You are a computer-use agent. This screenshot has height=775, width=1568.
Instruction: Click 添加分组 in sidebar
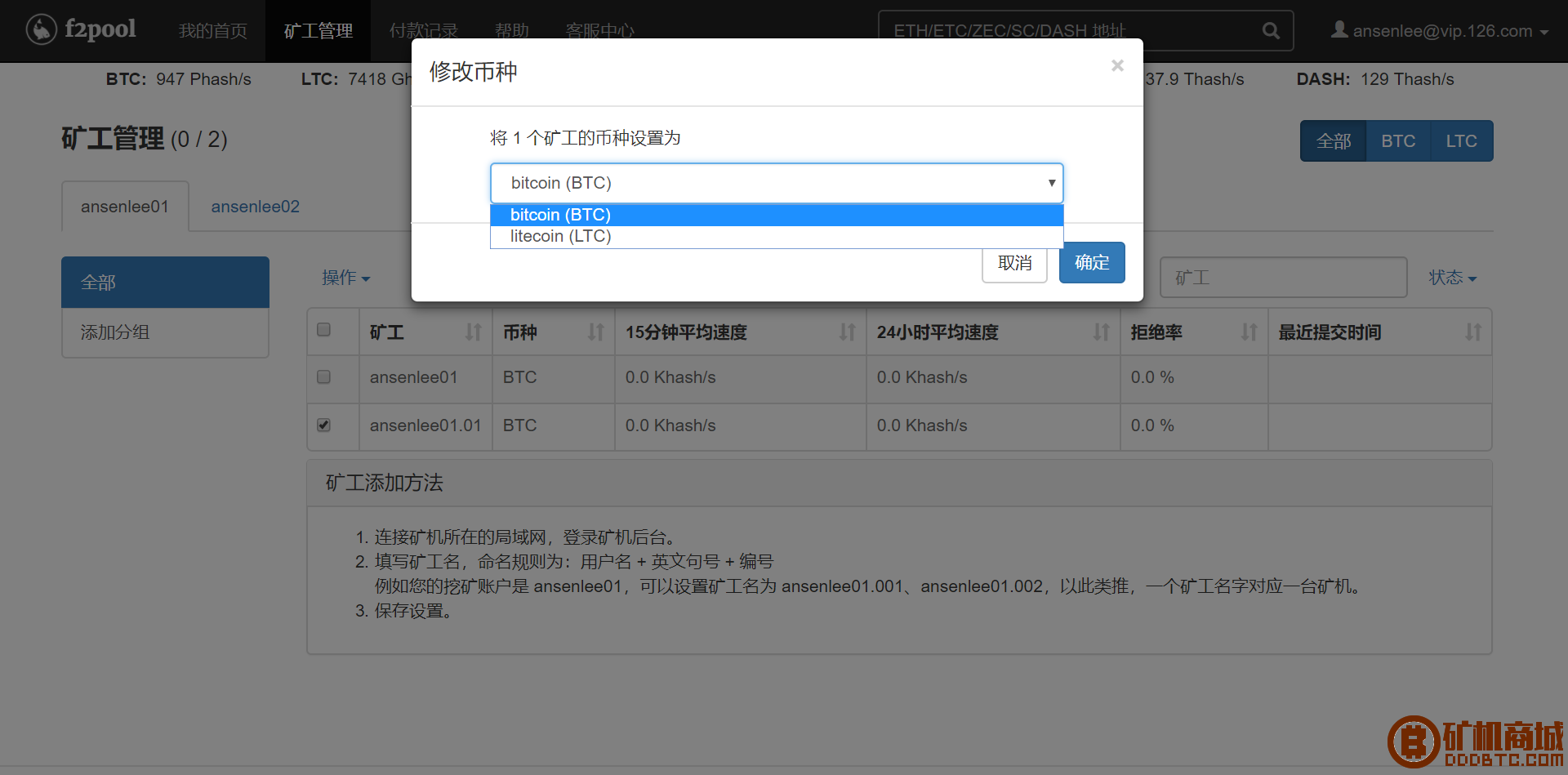[165, 332]
